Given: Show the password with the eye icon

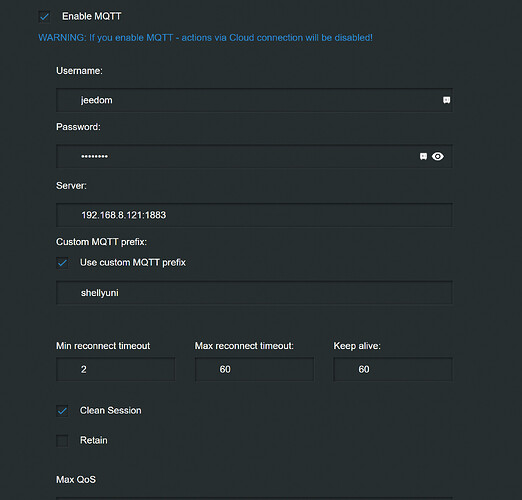Looking at the screenshot, I should 438,156.
